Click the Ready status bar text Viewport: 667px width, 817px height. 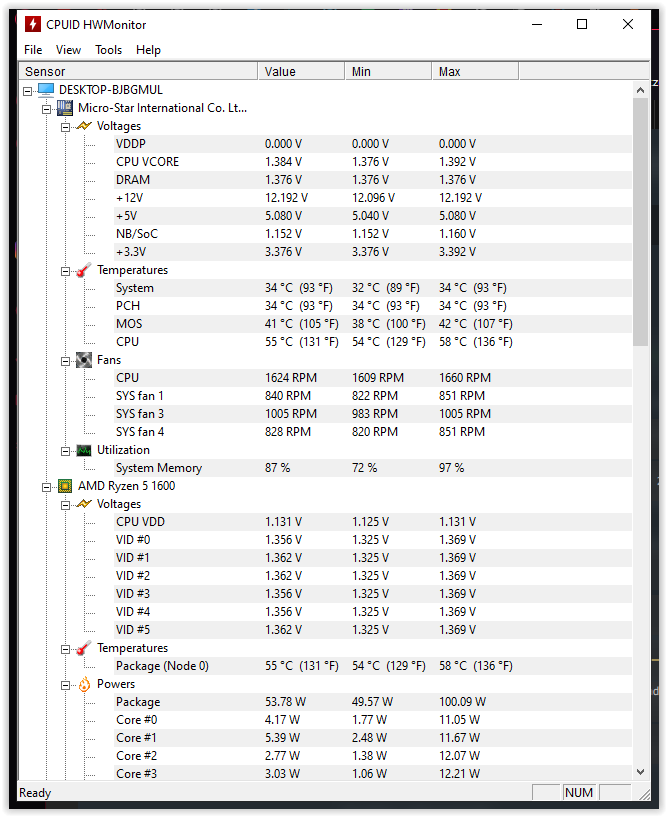35,793
